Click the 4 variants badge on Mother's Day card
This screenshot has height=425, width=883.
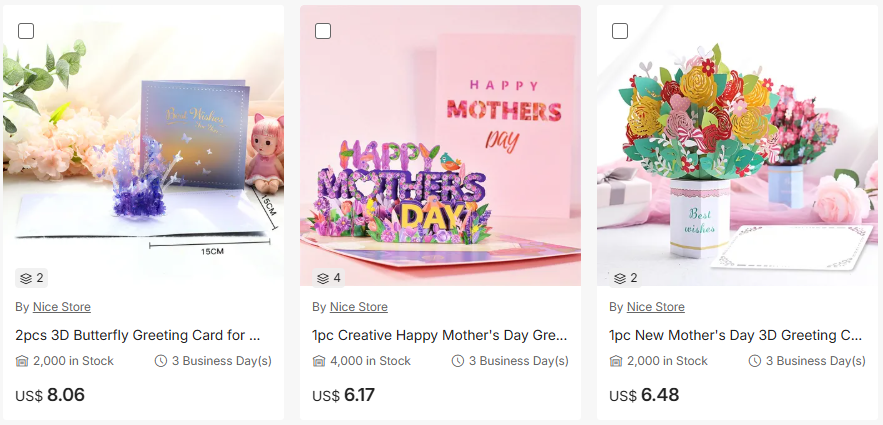point(329,278)
